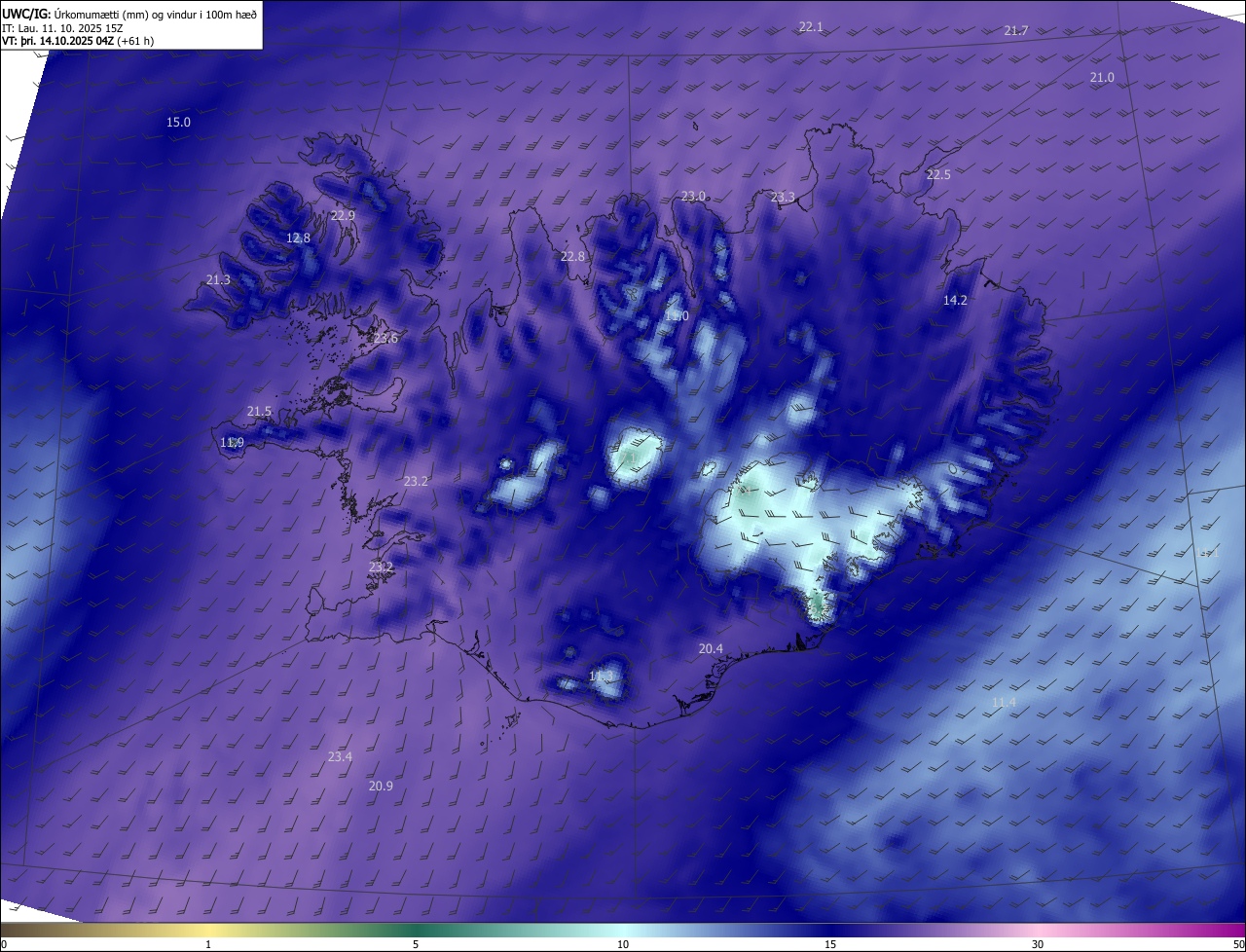Viewport: 1246px width, 952px height.
Task: Click the legend tick label 0
Action: click(x=4, y=944)
